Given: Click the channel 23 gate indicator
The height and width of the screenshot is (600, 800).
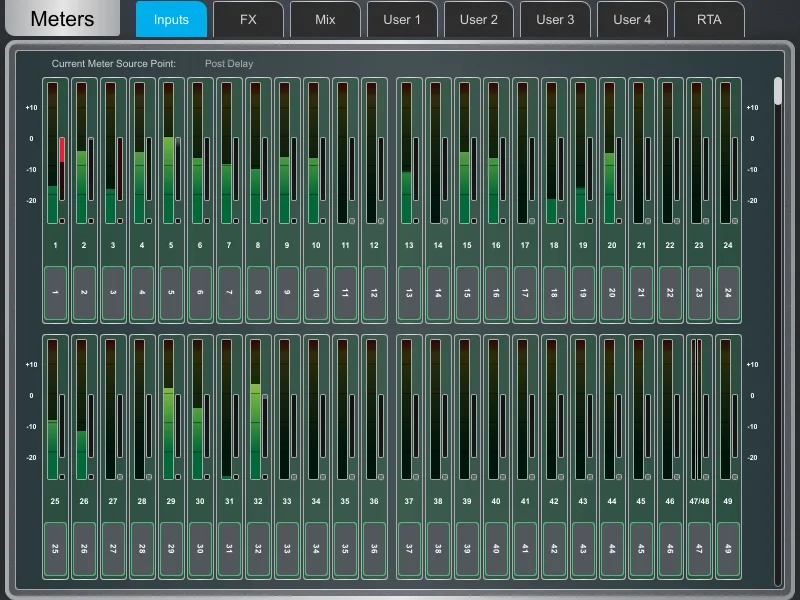Looking at the screenshot, I should 706,221.
